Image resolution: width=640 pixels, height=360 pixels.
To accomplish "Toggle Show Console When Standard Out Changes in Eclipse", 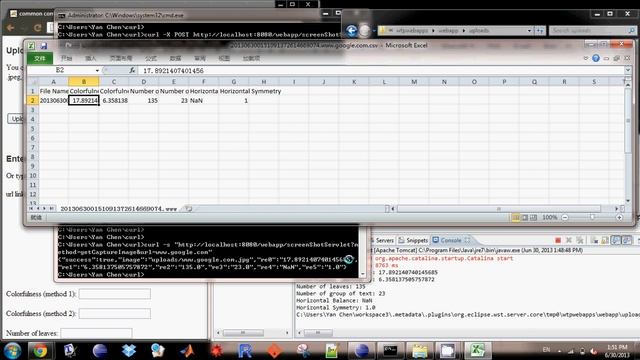I will (616, 240).
